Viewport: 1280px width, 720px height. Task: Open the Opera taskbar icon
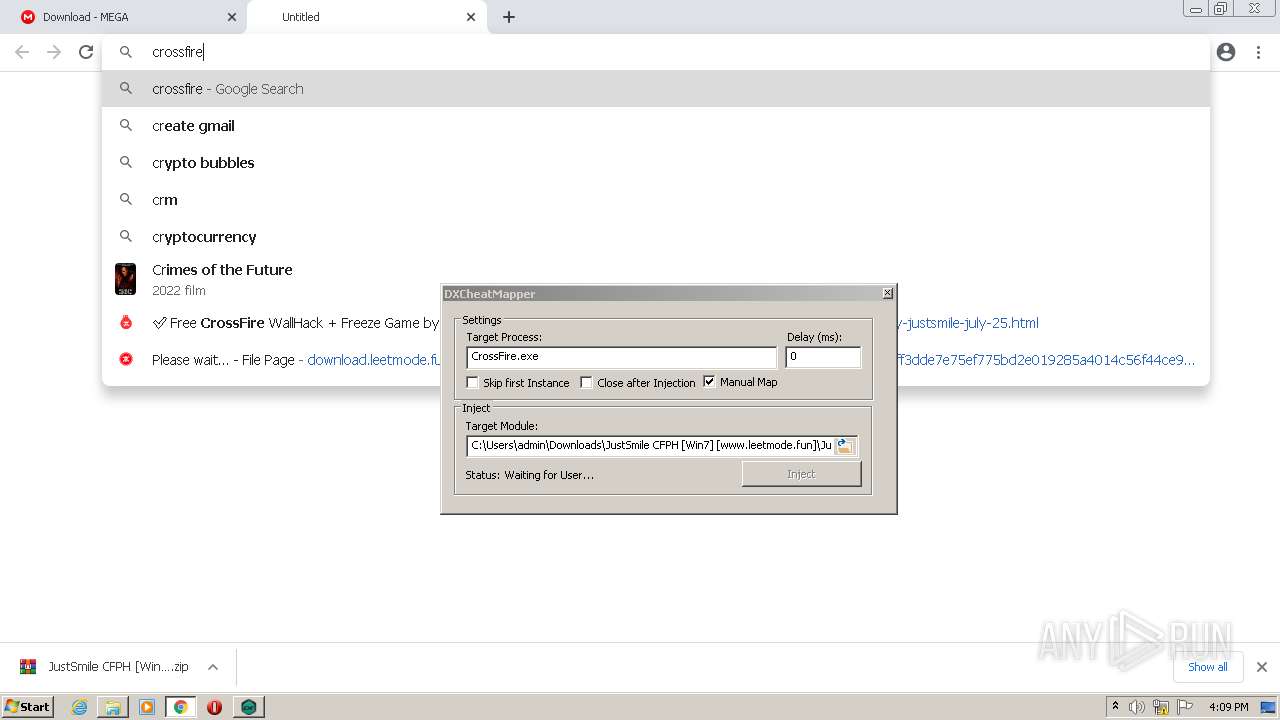(214, 707)
